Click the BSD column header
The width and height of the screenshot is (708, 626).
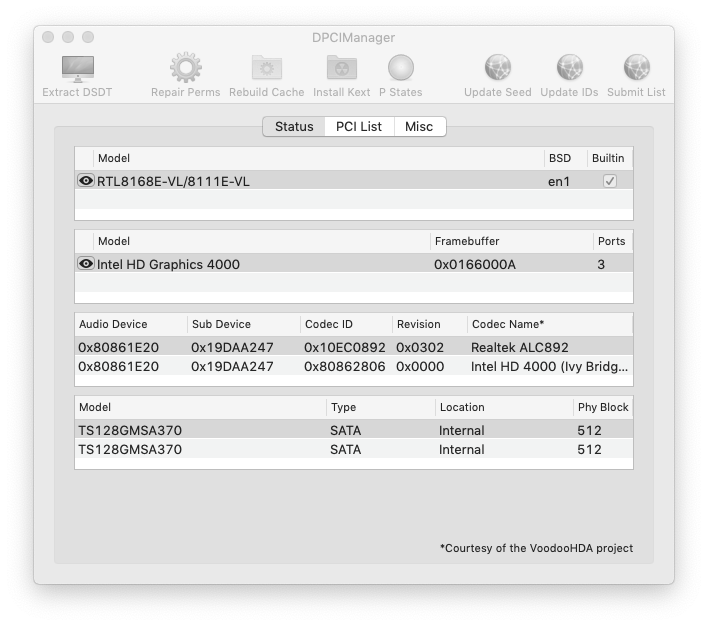(x=566, y=158)
